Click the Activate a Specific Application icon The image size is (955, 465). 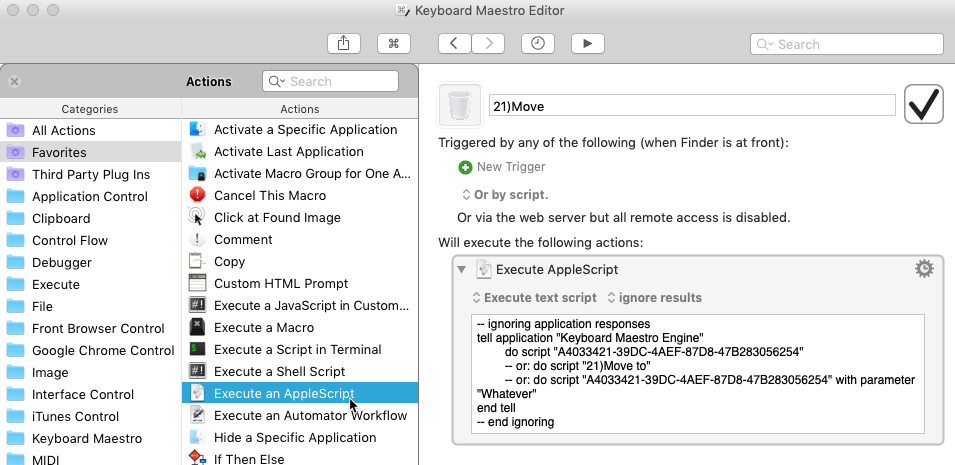point(197,129)
